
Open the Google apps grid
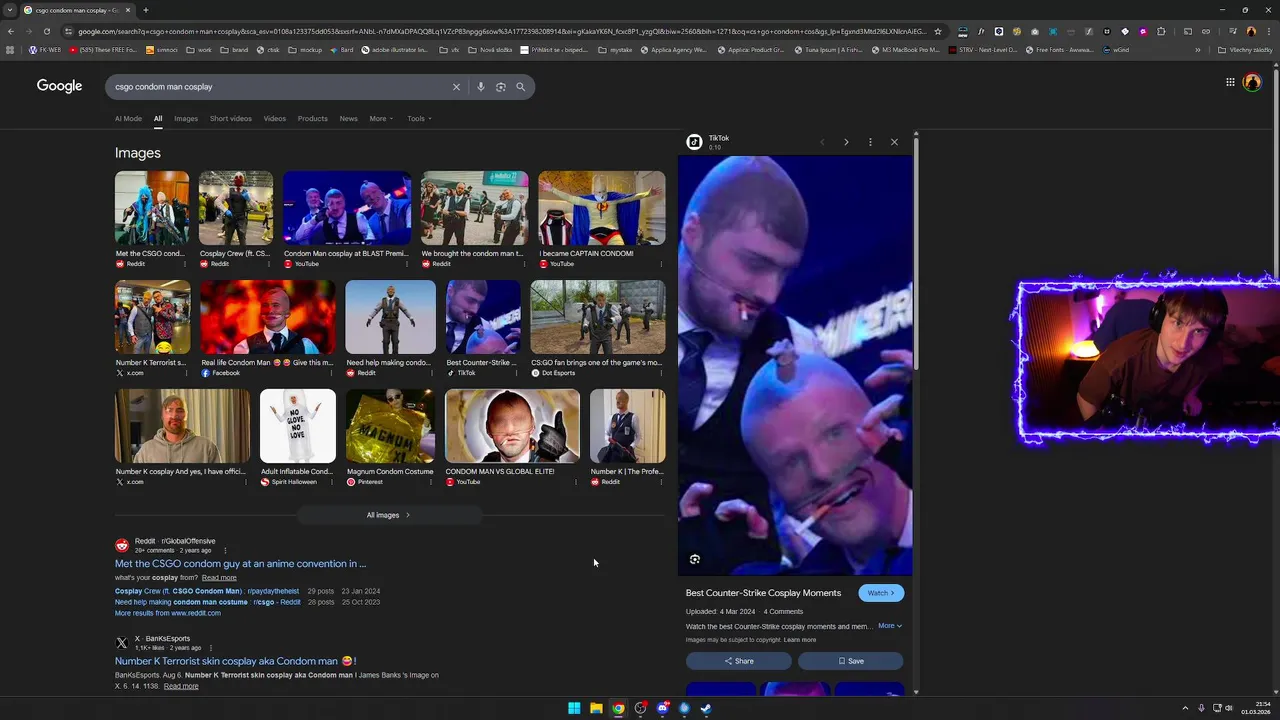point(1230,82)
